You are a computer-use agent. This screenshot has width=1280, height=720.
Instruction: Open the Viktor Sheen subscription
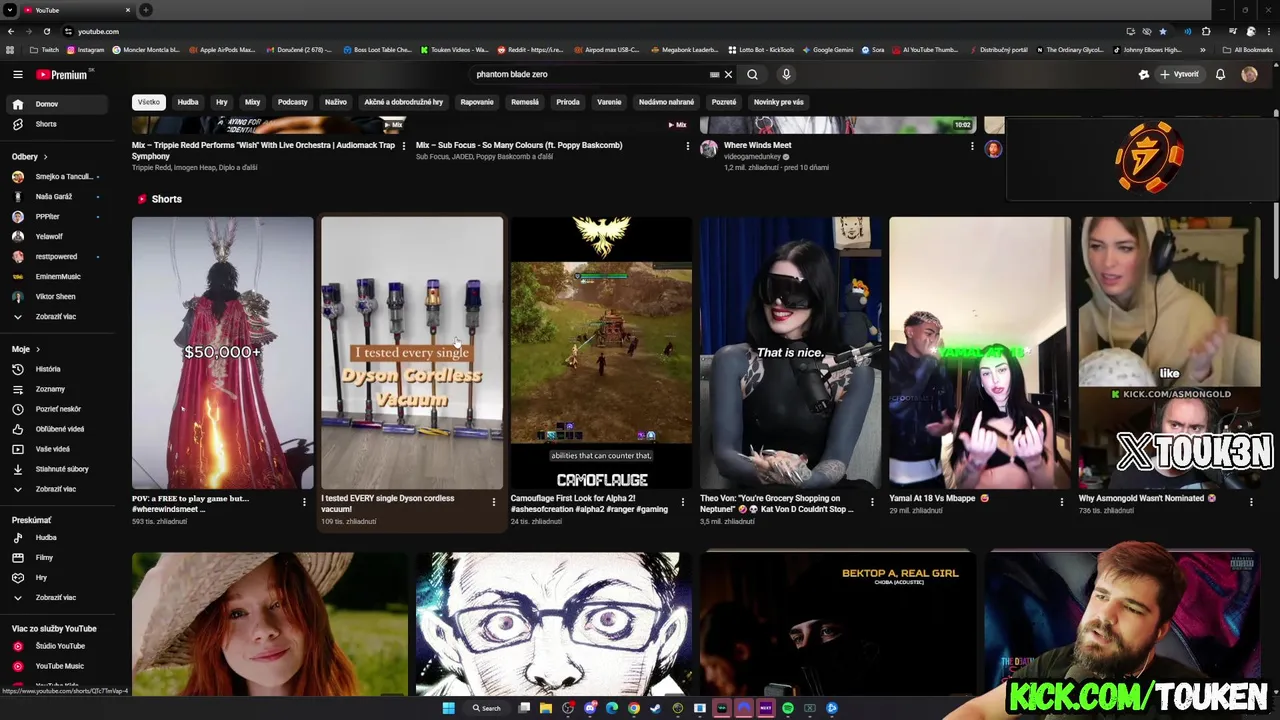(55, 296)
